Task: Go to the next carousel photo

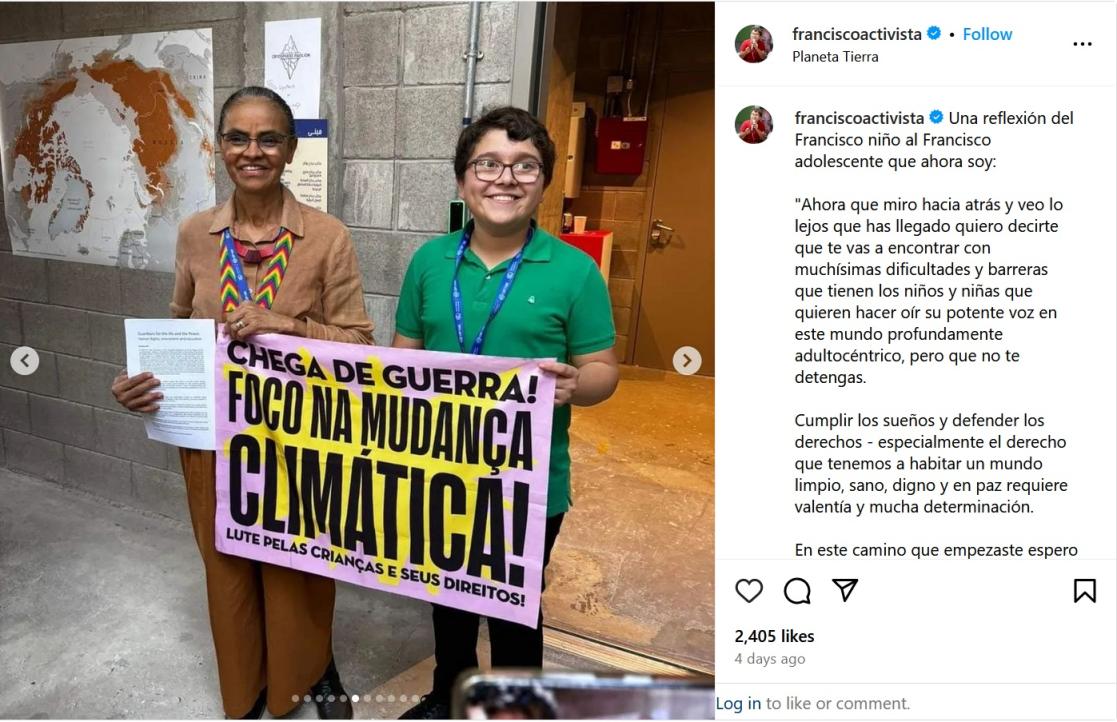Action: point(687,361)
